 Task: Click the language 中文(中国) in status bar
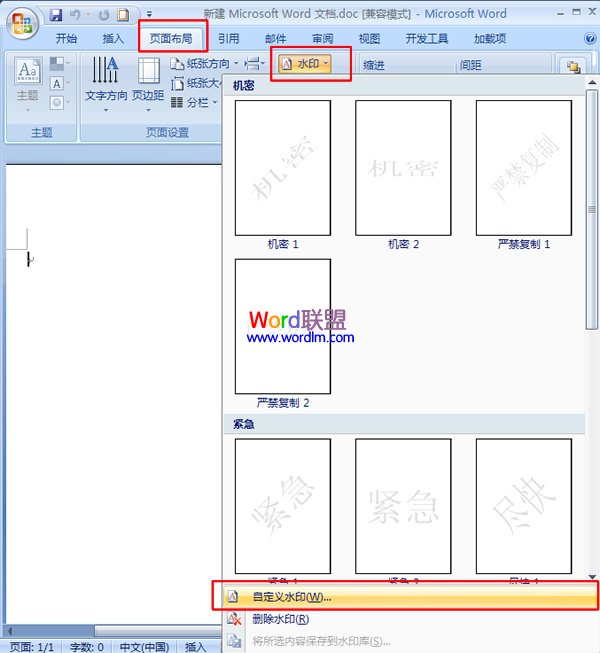(x=144, y=647)
